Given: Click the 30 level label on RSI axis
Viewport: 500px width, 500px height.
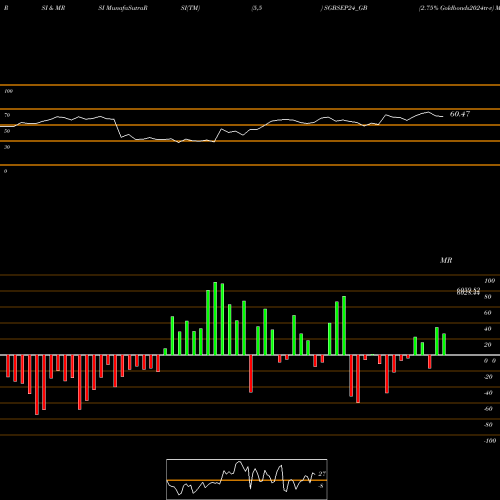Looking at the screenshot, I should click(x=7, y=147).
